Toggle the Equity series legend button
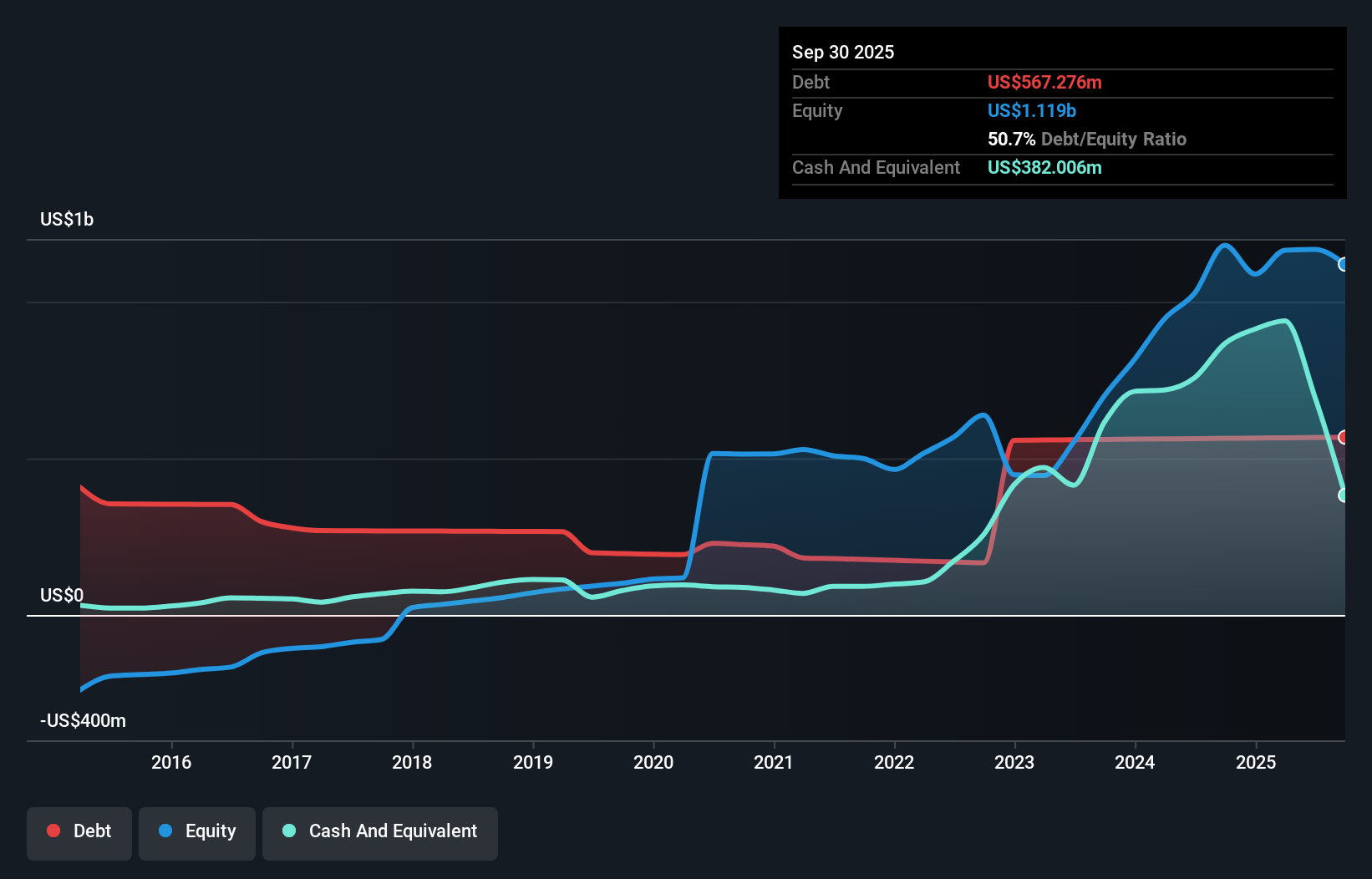1372x879 pixels. (x=197, y=833)
